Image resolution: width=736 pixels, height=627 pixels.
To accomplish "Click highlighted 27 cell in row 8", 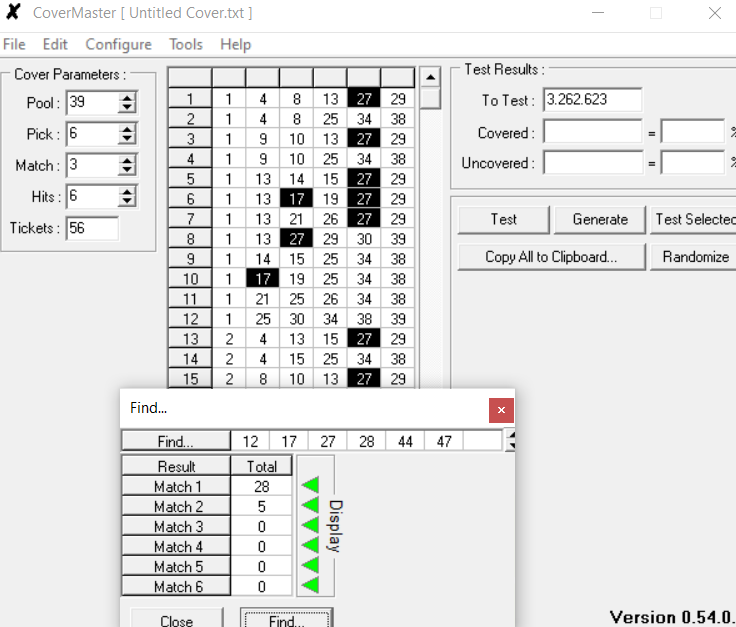I will pos(296,239).
